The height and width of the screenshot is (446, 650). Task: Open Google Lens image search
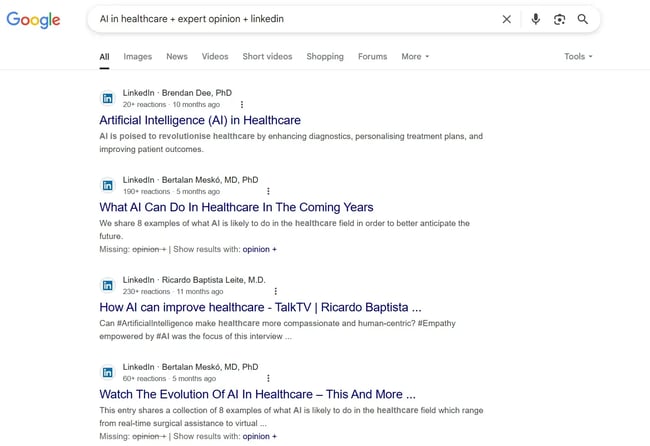pyautogui.click(x=559, y=19)
